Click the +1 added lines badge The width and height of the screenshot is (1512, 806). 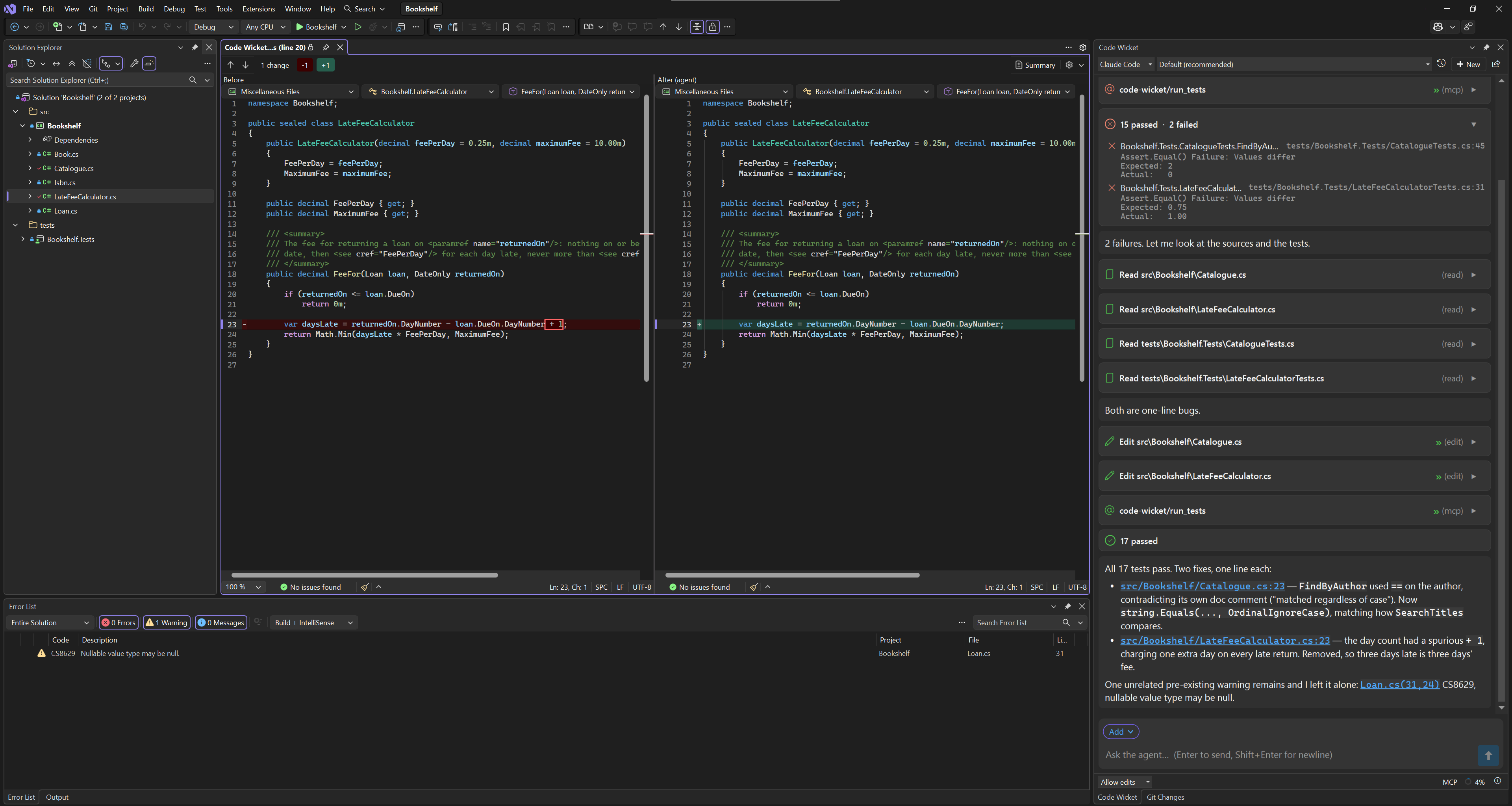[326, 65]
